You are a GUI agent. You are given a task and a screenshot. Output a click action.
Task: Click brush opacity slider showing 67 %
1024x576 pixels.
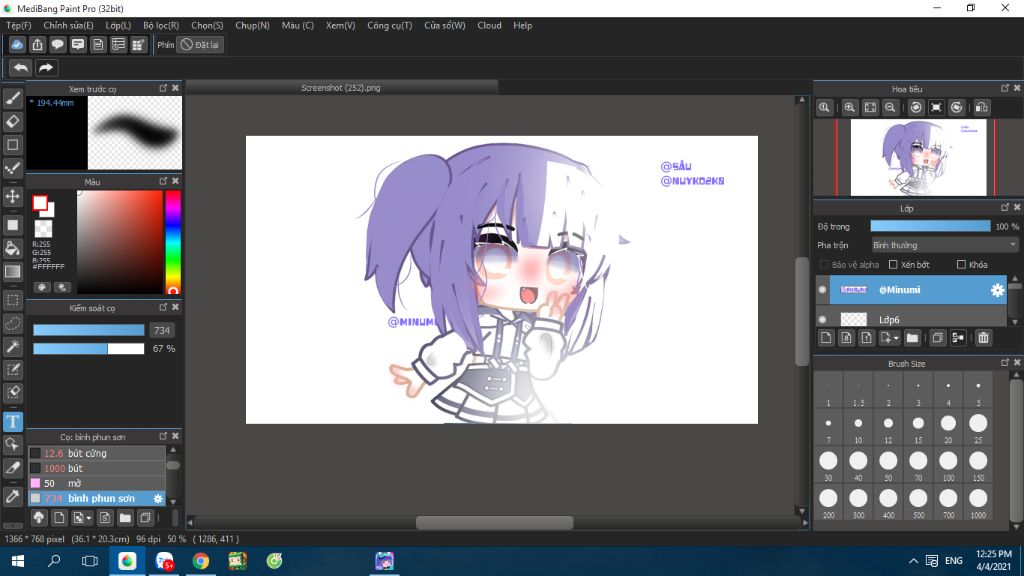tap(89, 349)
